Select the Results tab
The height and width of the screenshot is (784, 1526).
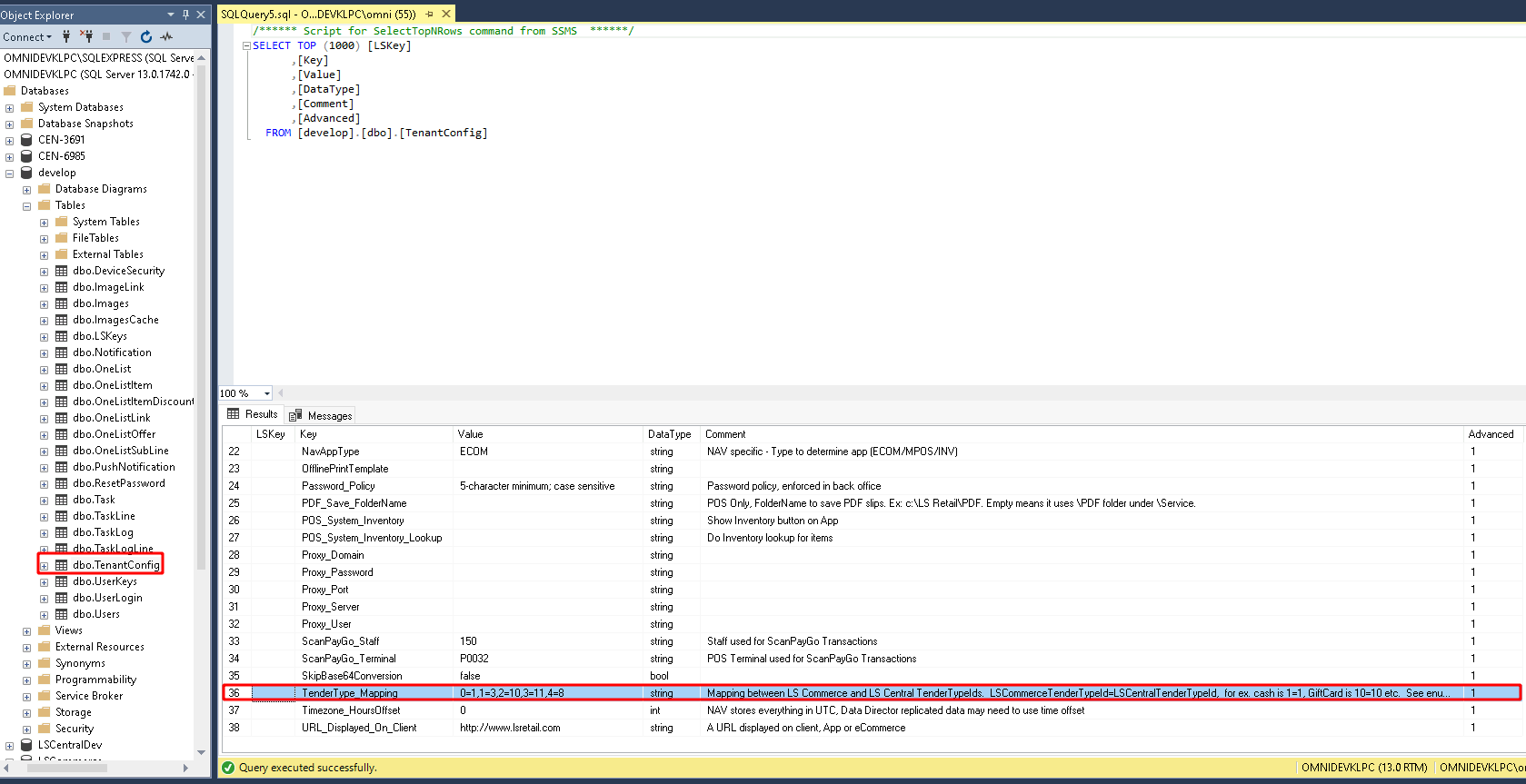pos(253,414)
